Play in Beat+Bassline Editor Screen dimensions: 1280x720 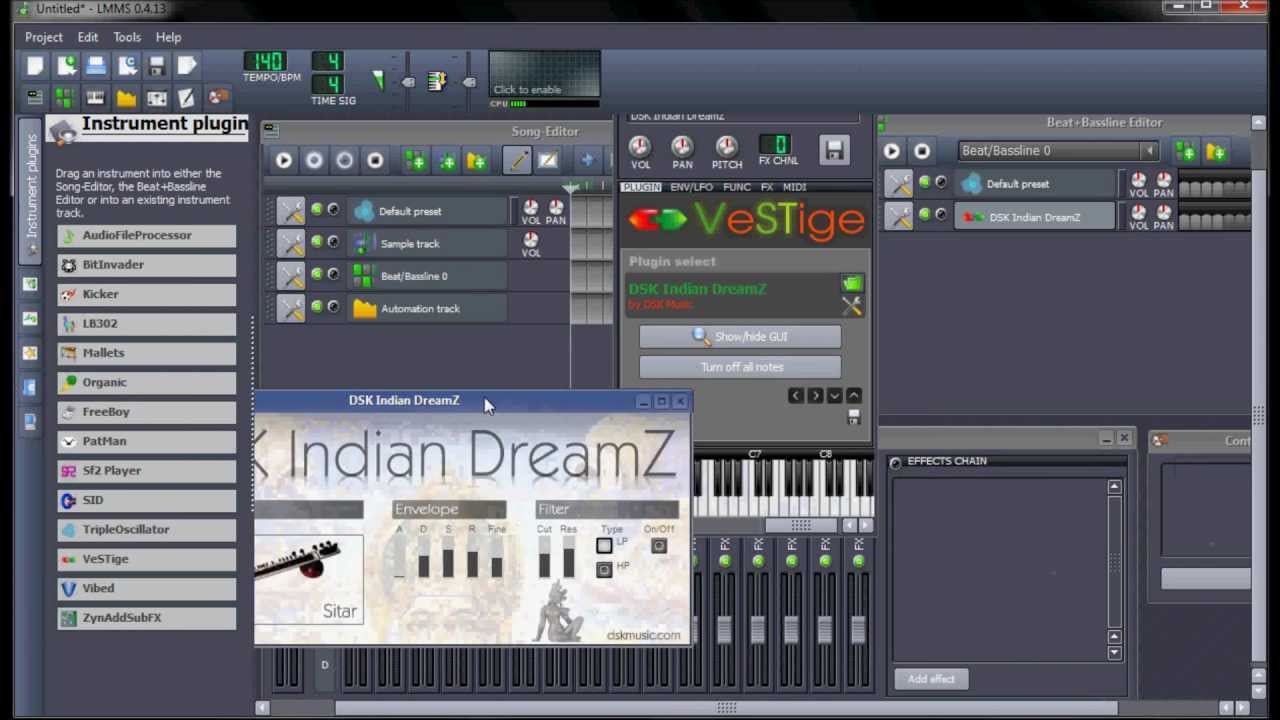click(x=891, y=151)
